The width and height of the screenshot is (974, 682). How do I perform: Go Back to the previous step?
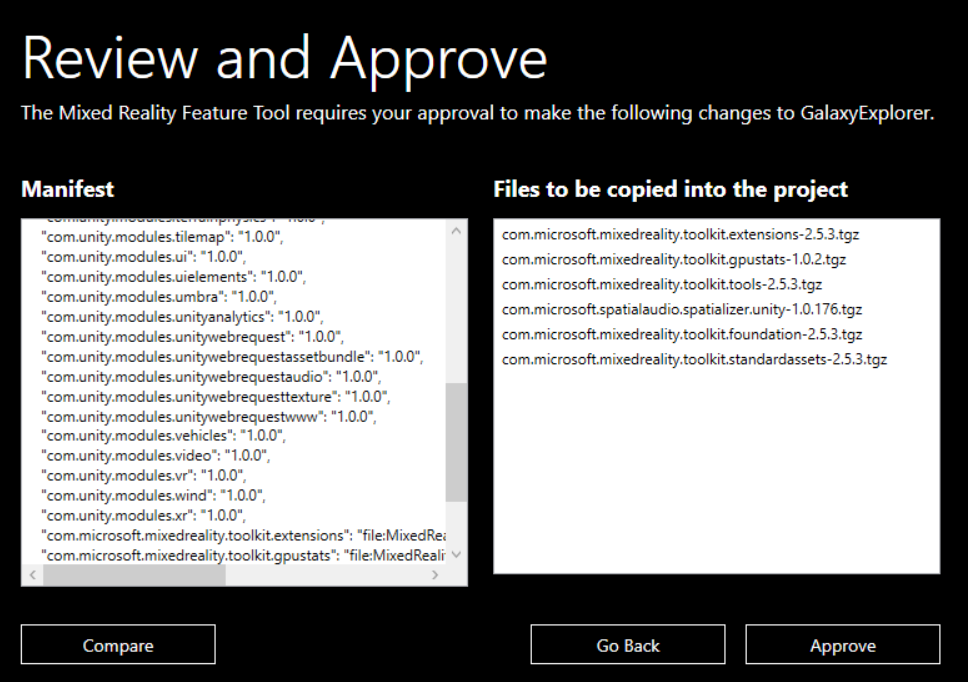point(627,645)
